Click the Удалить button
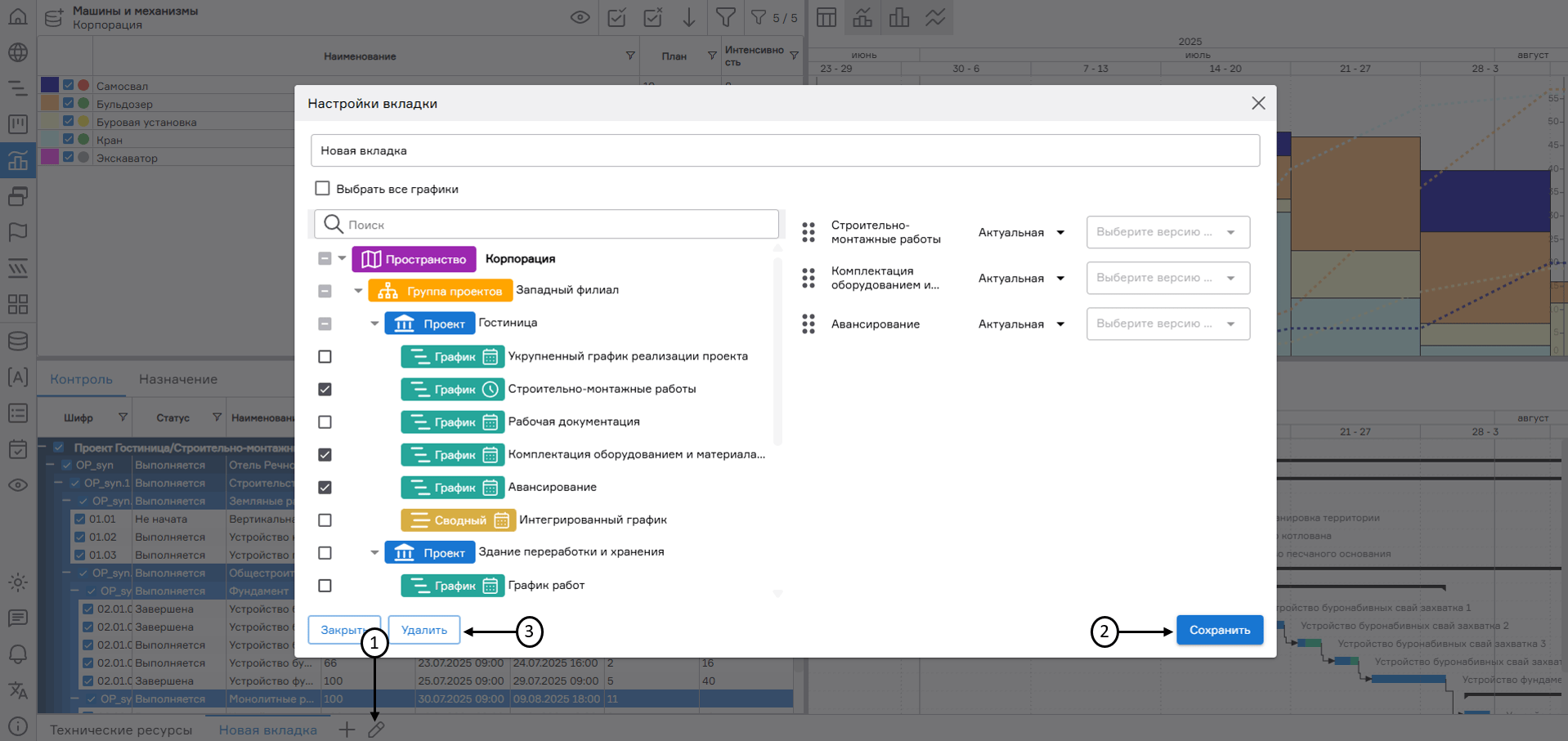 (423, 630)
